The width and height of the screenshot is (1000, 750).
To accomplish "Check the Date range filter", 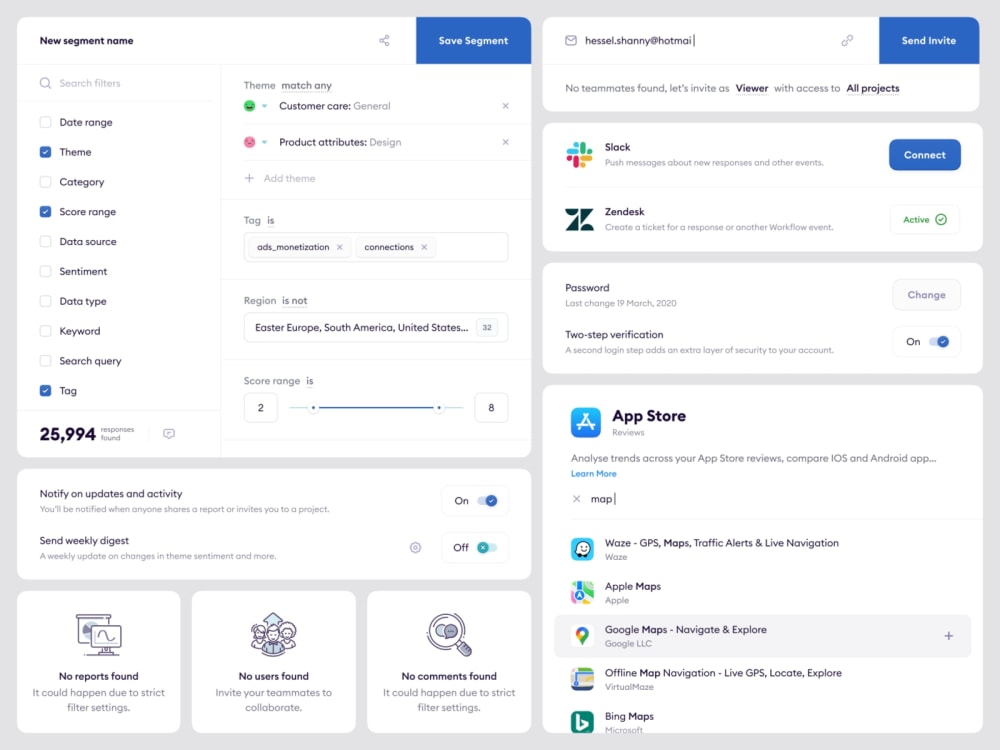I will pos(45,122).
